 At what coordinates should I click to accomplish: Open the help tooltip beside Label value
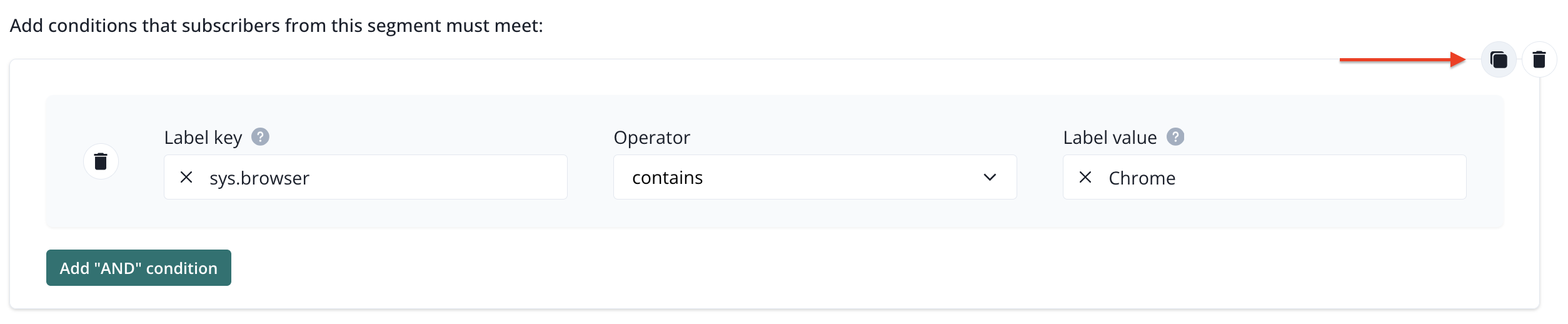point(1175,137)
